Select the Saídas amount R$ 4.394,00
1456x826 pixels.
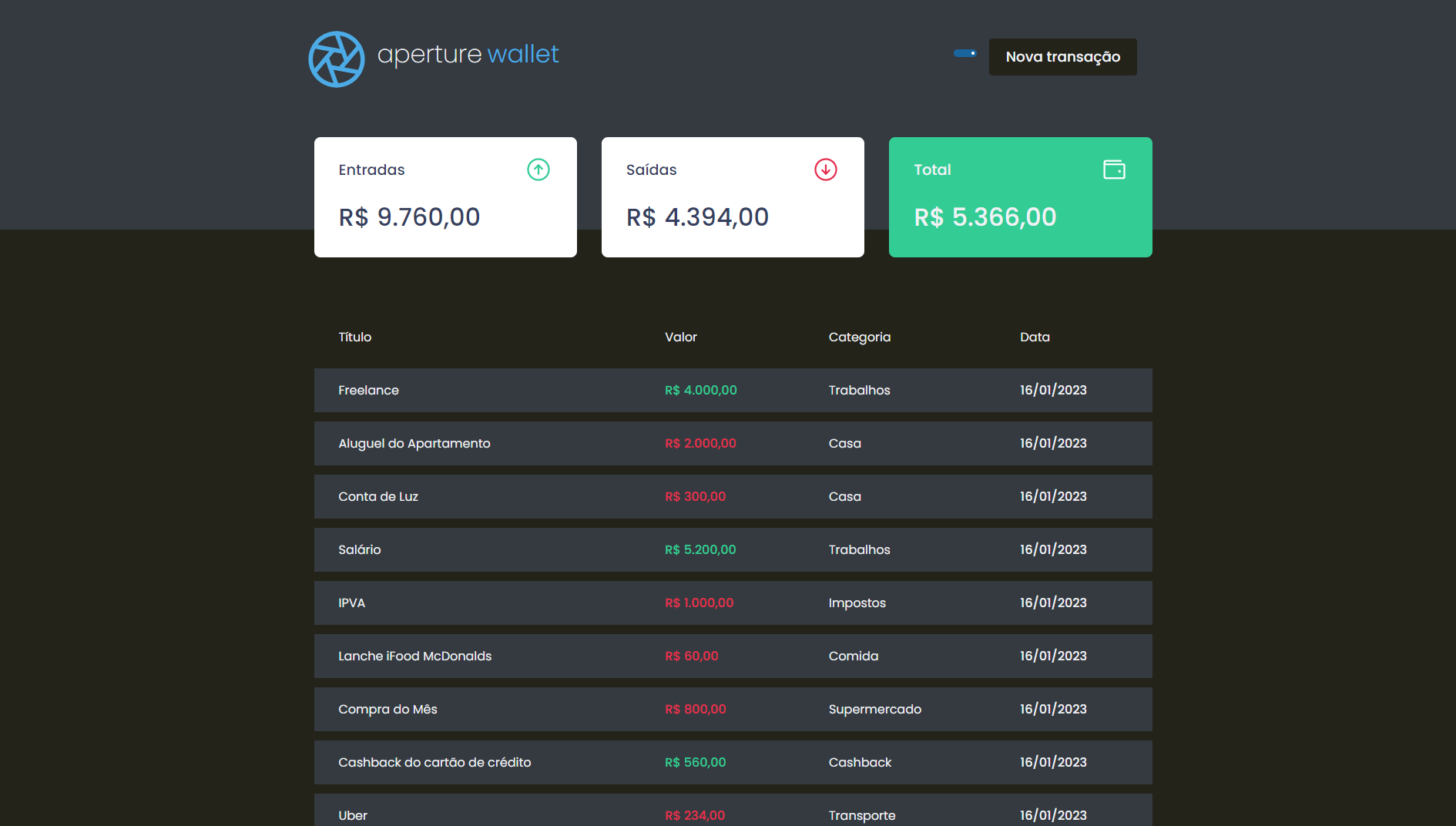(698, 217)
